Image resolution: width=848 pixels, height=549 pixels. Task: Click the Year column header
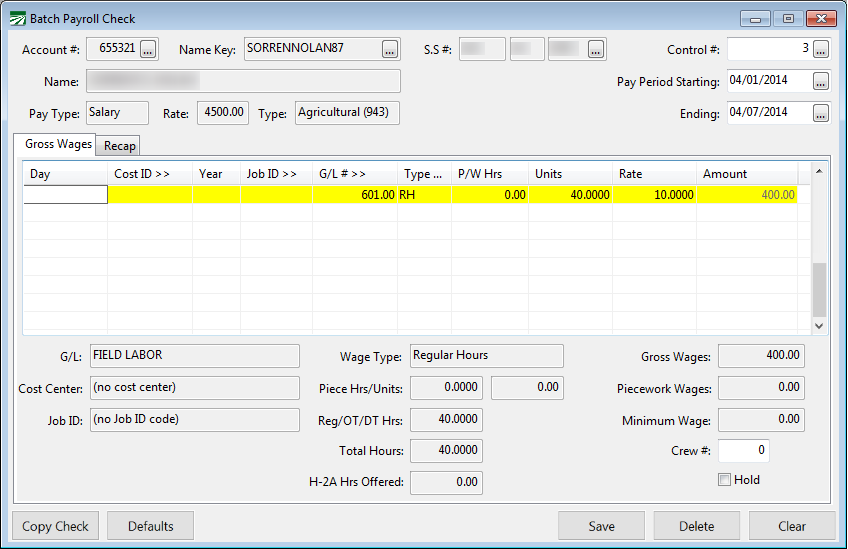216,174
